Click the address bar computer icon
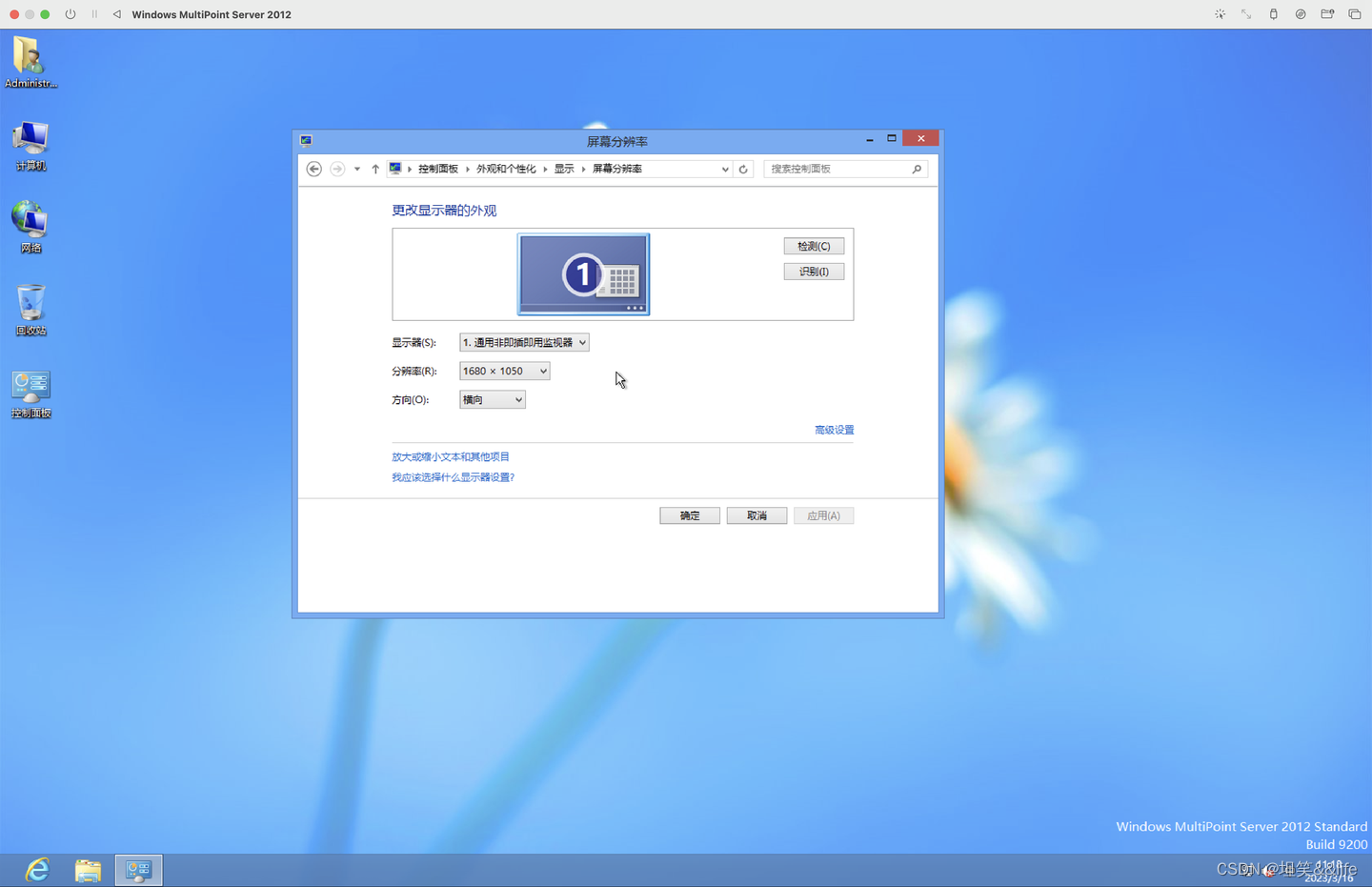 395,169
